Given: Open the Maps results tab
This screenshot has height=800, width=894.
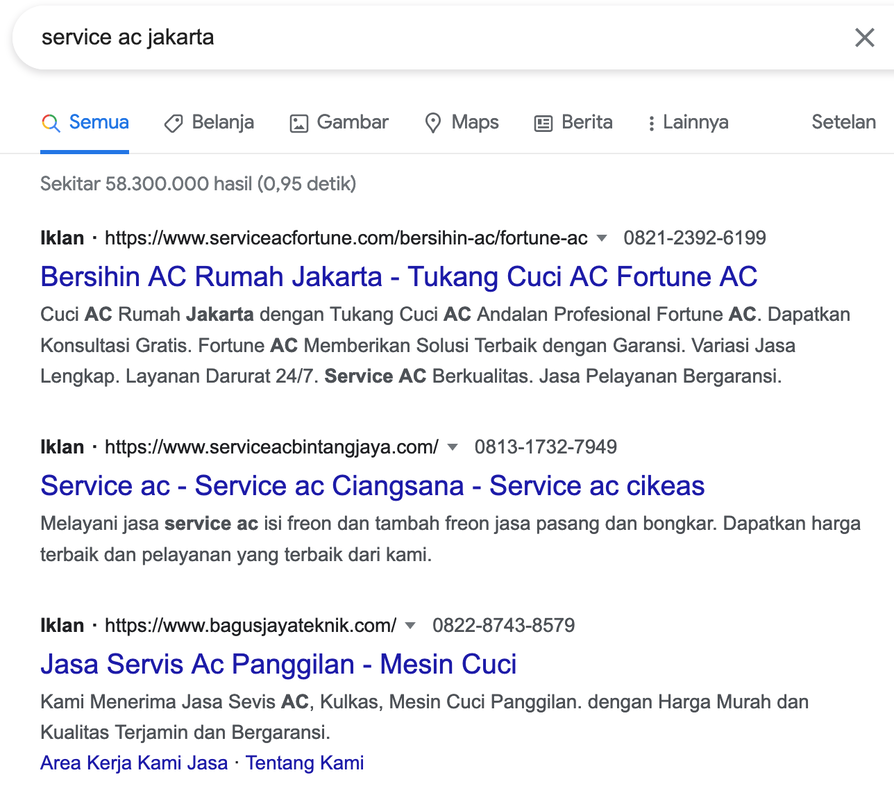Looking at the screenshot, I should (x=474, y=122).
